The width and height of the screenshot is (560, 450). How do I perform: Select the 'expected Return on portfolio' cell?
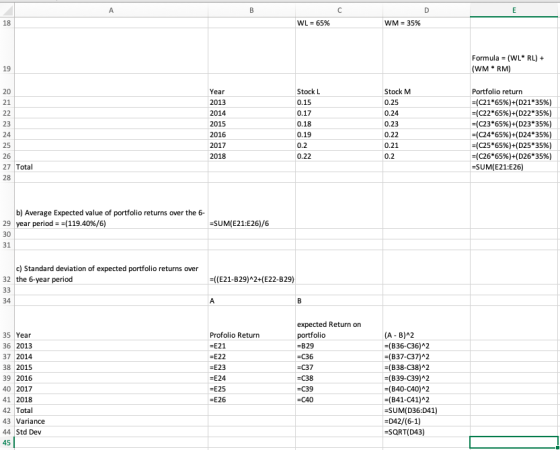pyautogui.click(x=339, y=323)
